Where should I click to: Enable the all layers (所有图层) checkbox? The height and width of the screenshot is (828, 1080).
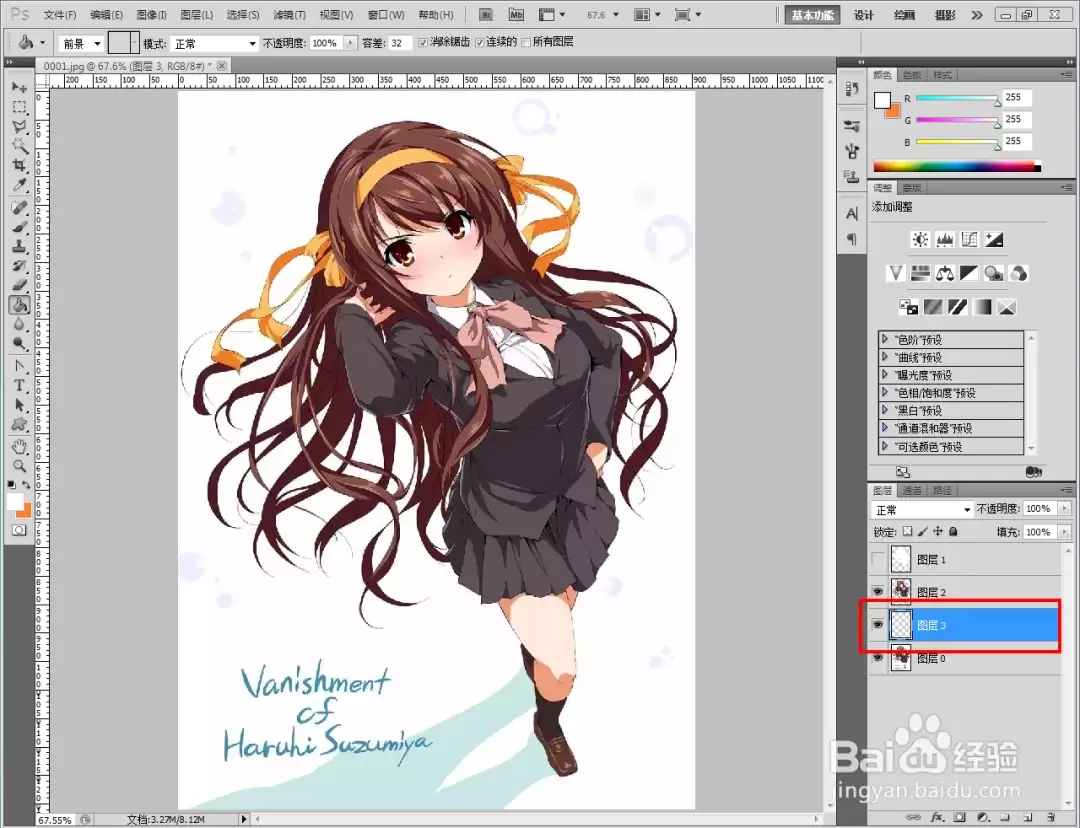coord(526,43)
